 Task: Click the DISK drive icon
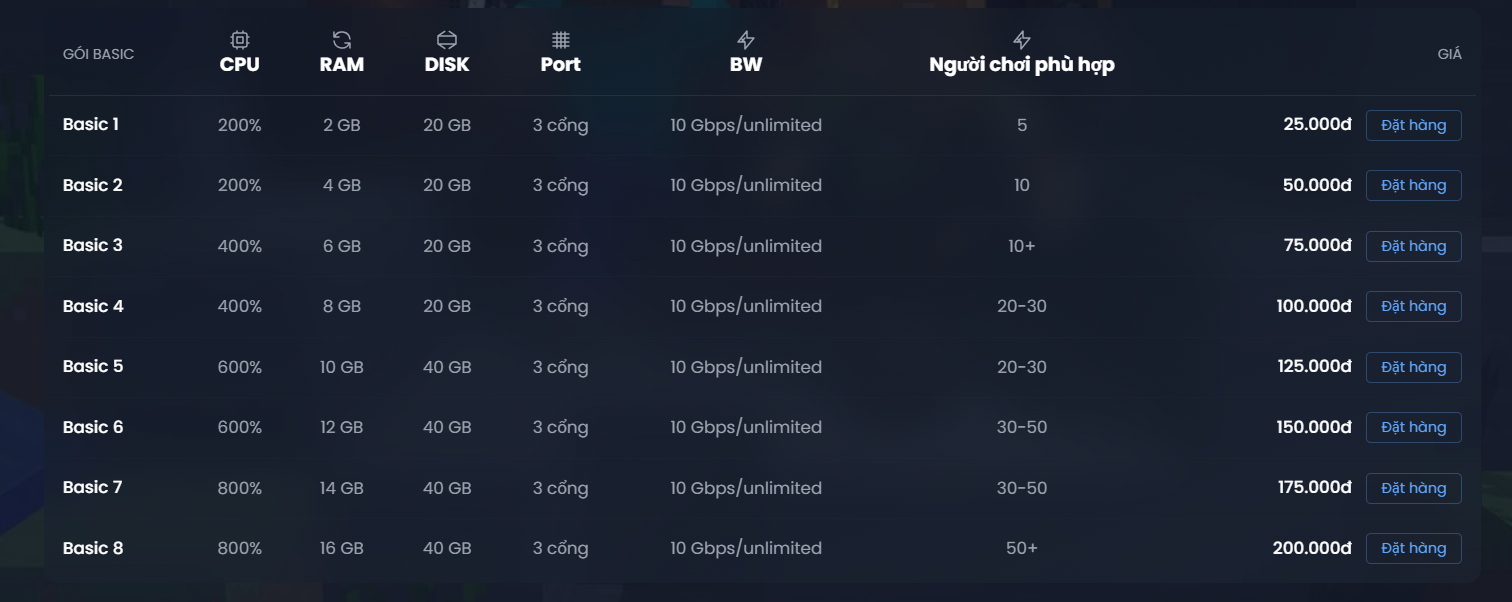coord(447,40)
